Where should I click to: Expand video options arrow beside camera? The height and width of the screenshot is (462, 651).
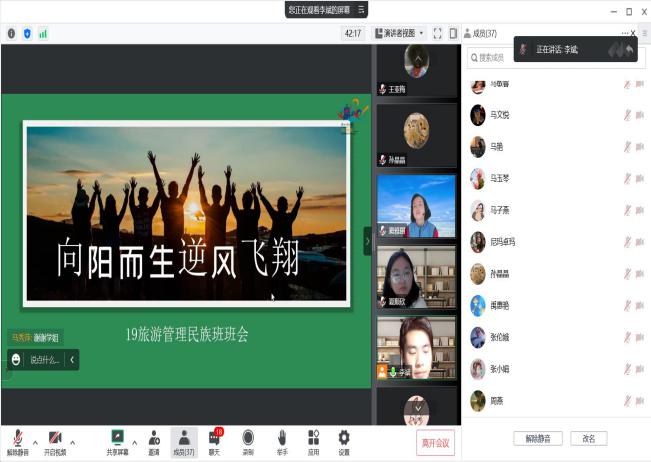tap(73, 442)
